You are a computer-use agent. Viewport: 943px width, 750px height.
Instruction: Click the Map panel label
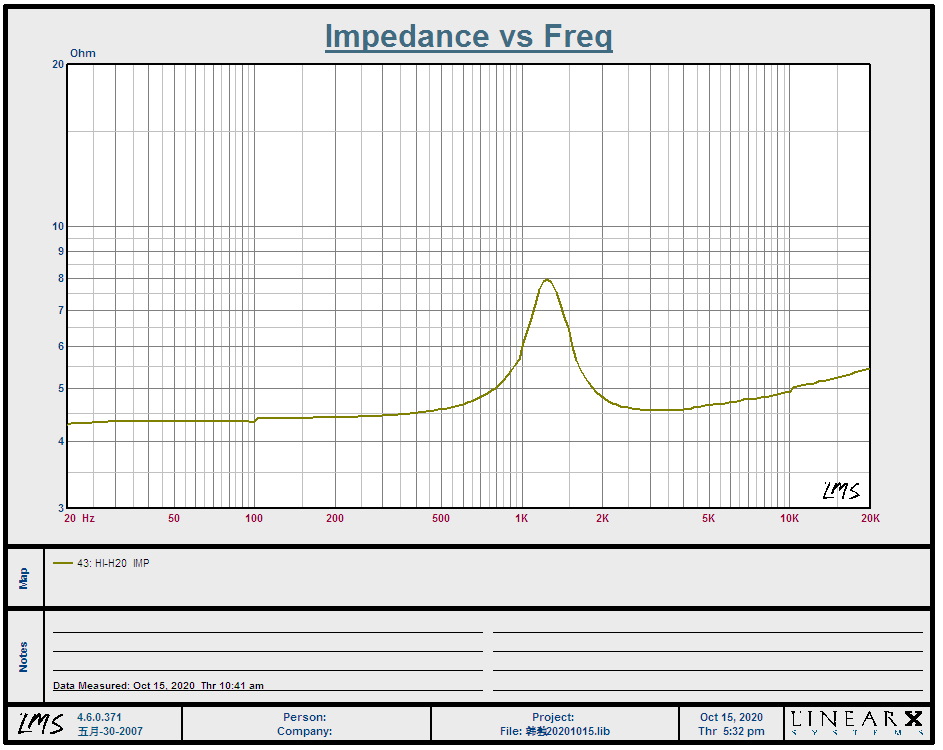coord(25,578)
